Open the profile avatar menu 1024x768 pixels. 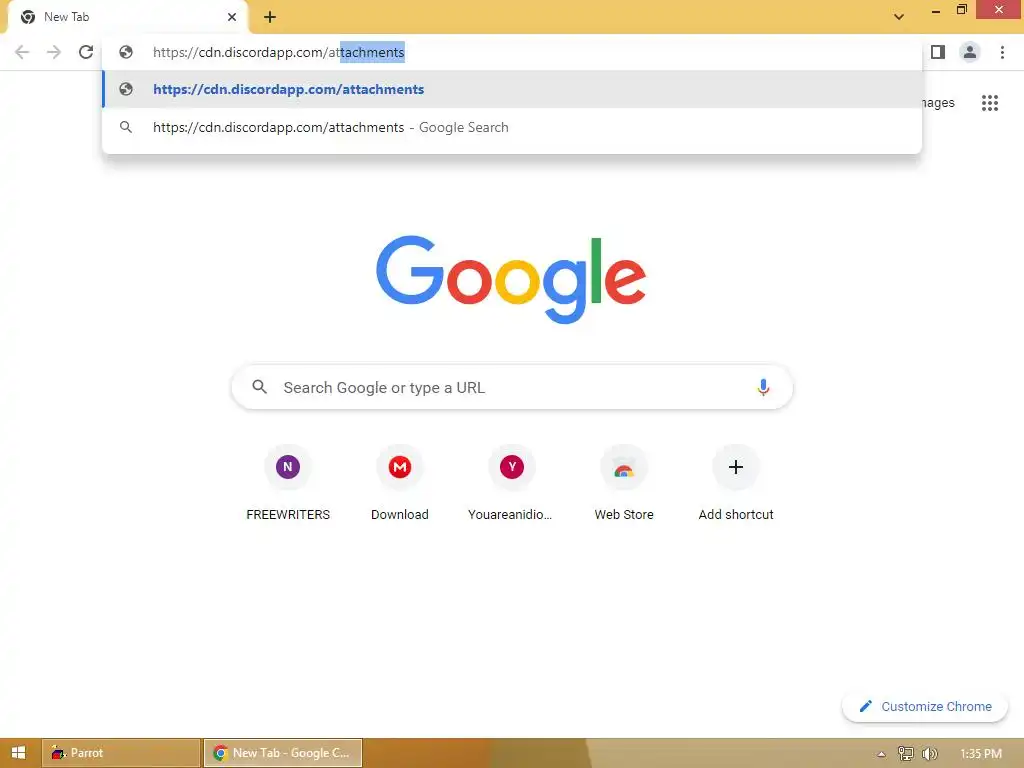tap(970, 52)
